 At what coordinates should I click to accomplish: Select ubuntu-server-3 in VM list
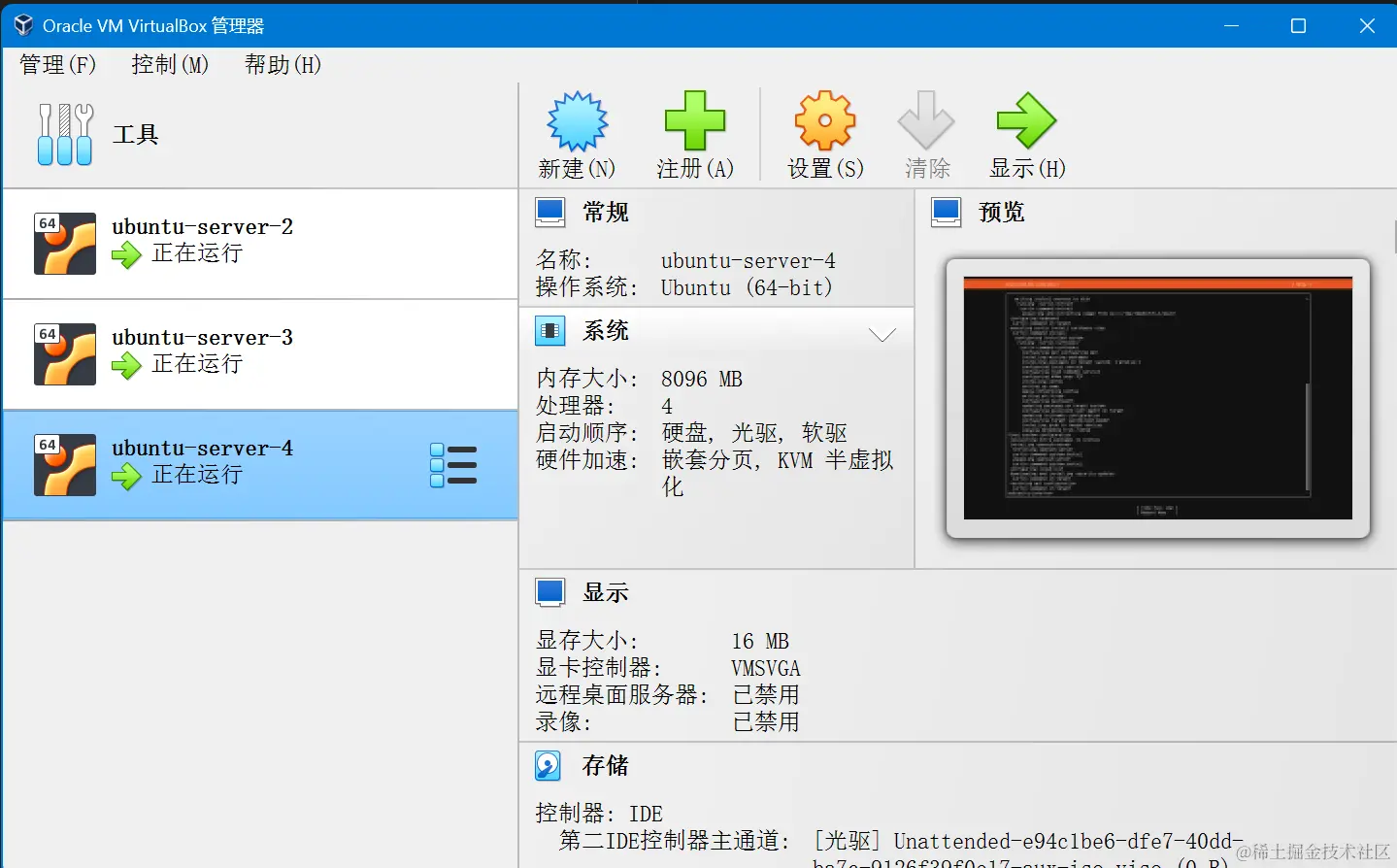(260, 354)
